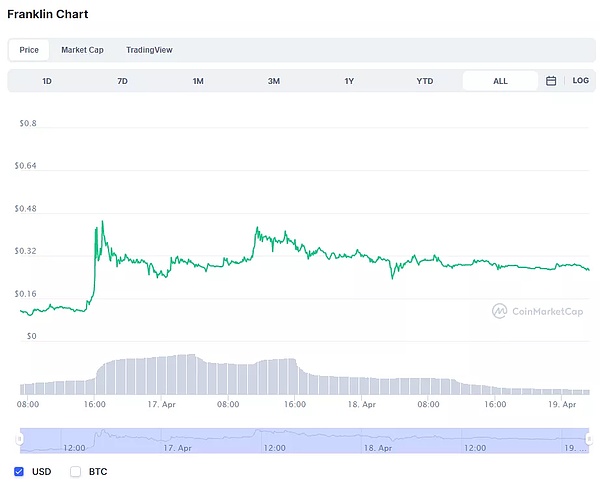Click left handle of range slider
The width and height of the screenshot is (600, 482).
click(x=20, y=439)
